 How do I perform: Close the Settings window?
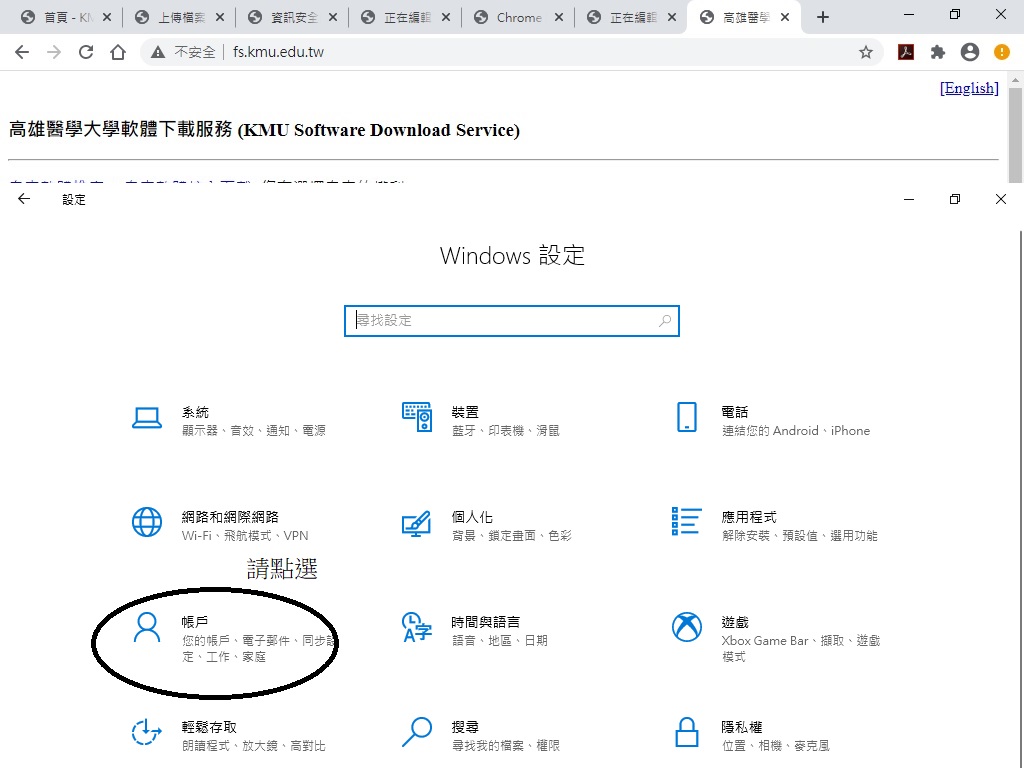tap(1000, 199)
